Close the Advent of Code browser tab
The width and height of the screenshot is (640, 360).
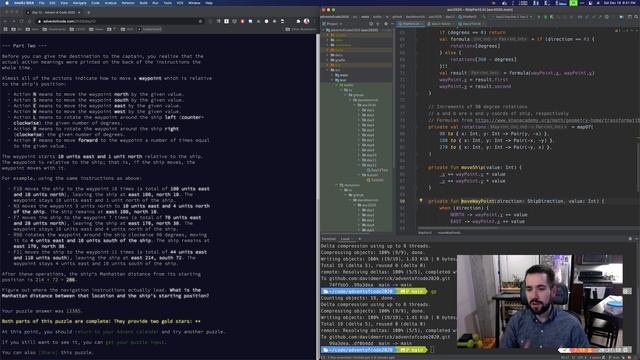point(79,12)
